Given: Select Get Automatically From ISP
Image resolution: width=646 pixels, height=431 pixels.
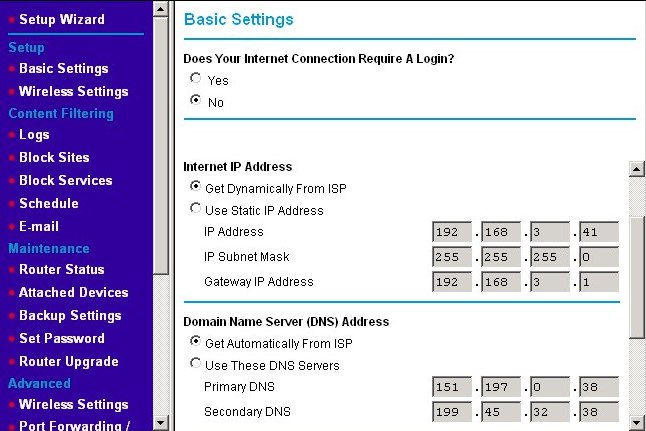Looking at the screenshot, I should (196, 341).
